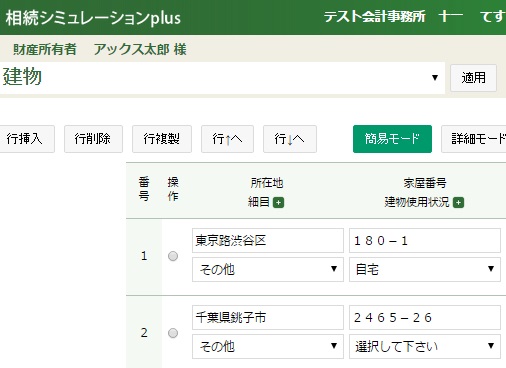Click the 家屋番号 column header
506x368 pixels.
point(425,183)
